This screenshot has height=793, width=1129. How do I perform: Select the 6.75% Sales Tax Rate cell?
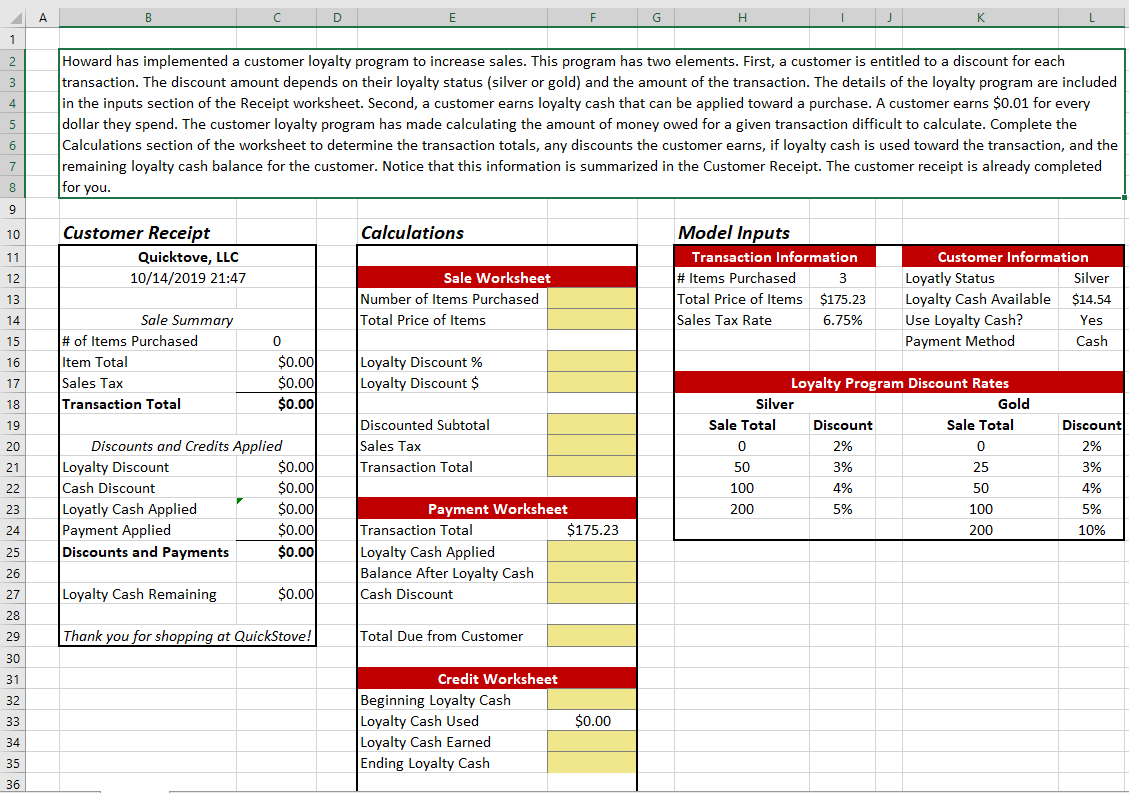(x=842, y=320)
